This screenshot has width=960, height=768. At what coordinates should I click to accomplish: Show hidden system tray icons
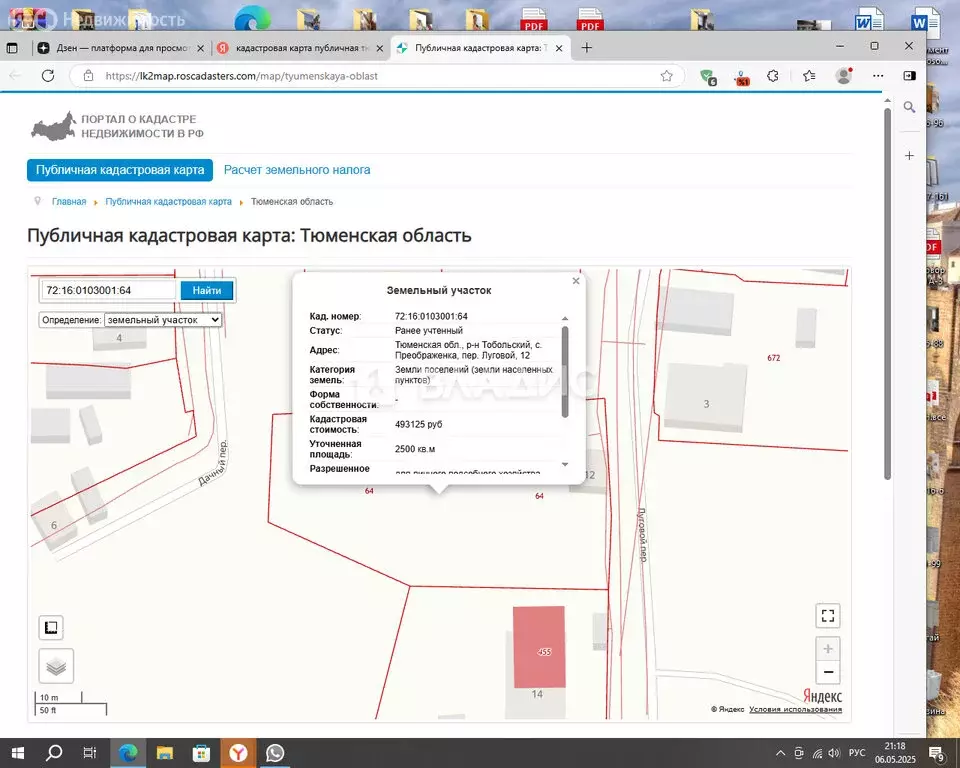(x=780, y=753)
